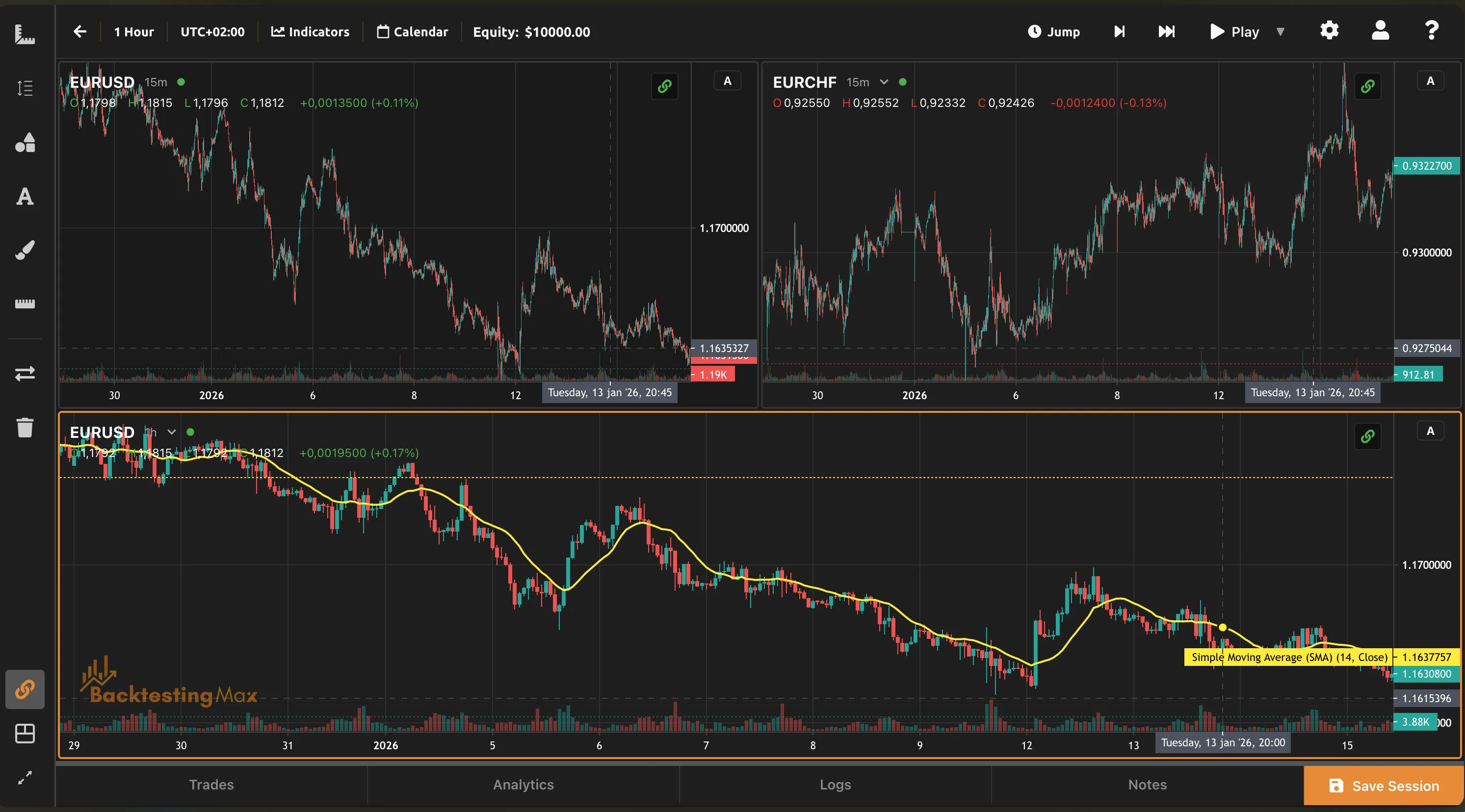The height and width of the screenshot is (812, 1465).
Task: Change the UTC+02:00 timezone setting
Action: pos(212,32)
